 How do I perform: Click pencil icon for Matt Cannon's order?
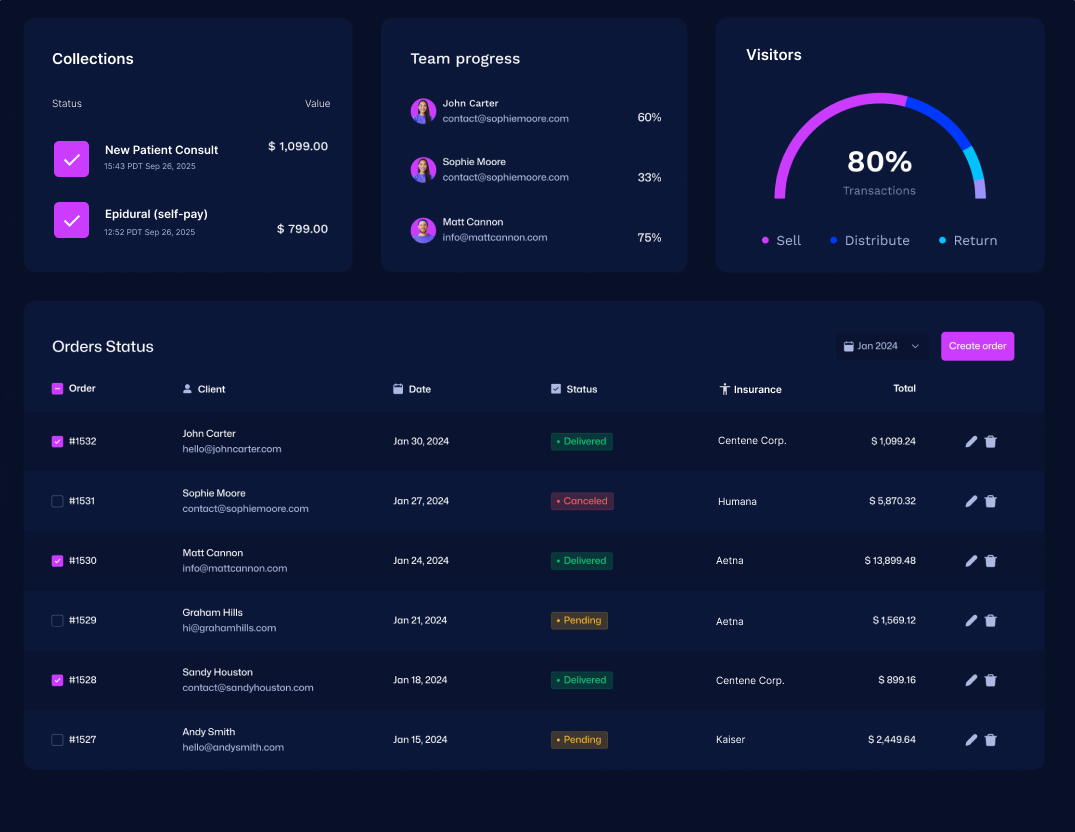(971, 561)
